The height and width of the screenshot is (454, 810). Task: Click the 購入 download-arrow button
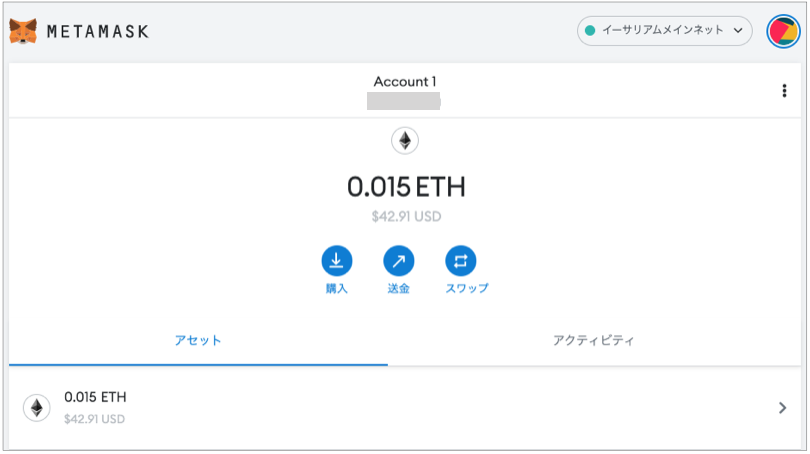(337, 261)
